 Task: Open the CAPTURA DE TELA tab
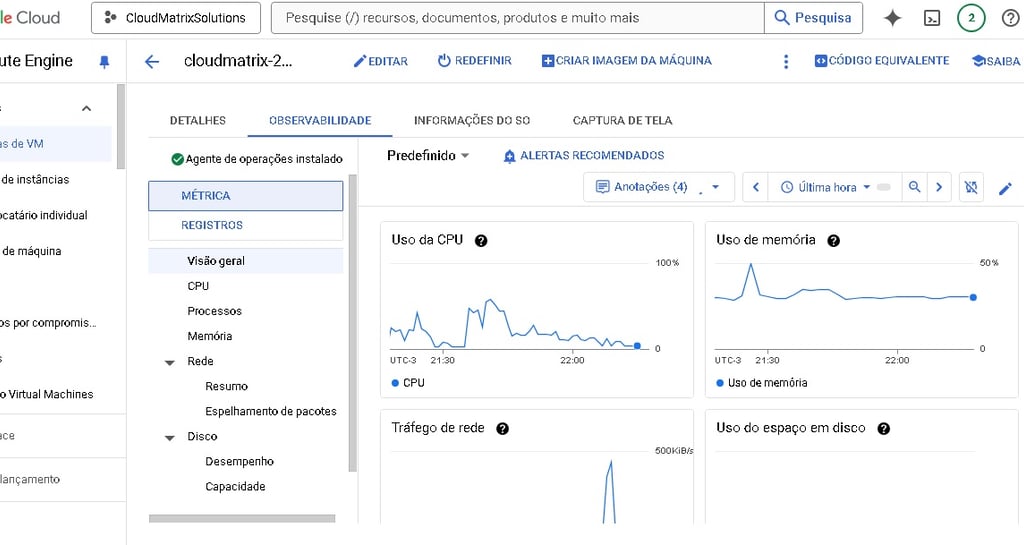point(622,121)
